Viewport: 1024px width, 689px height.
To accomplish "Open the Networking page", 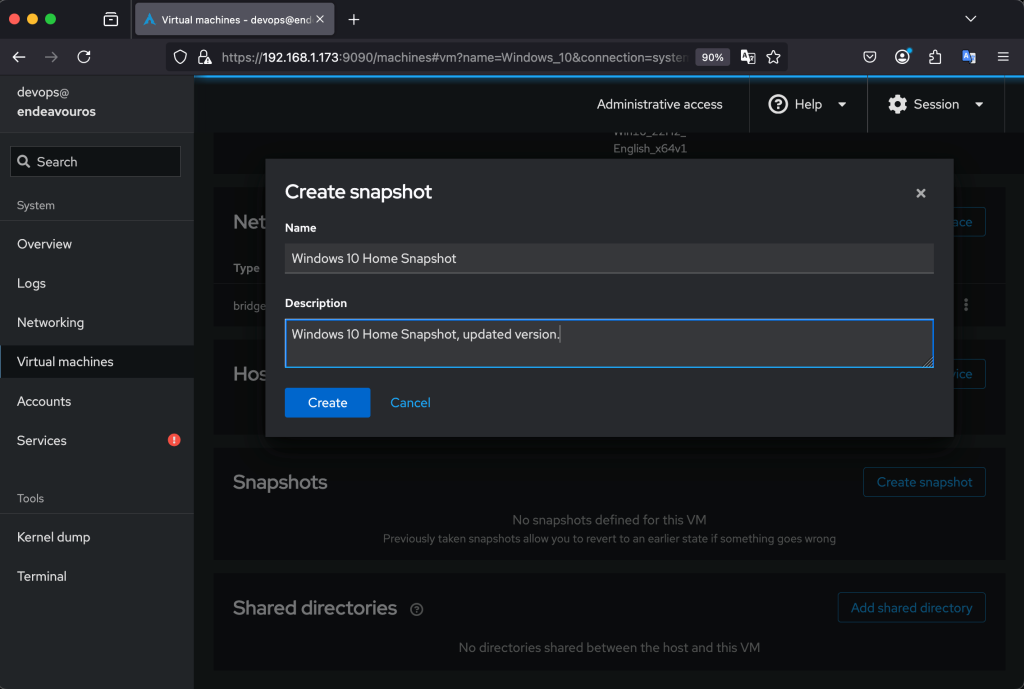I will point(97,323).
